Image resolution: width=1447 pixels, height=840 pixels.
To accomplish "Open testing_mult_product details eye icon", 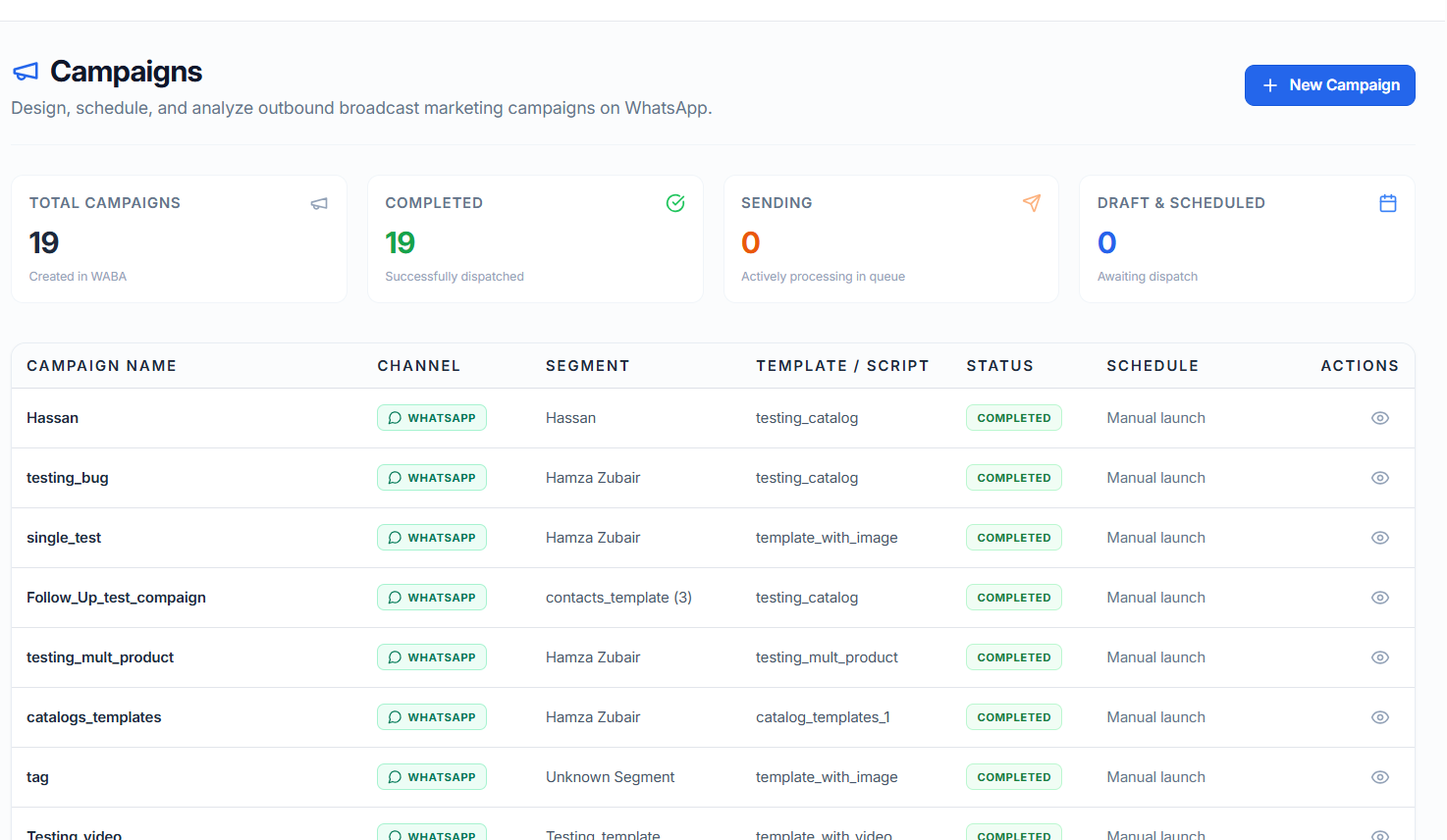I will (x=1380, y=657).
